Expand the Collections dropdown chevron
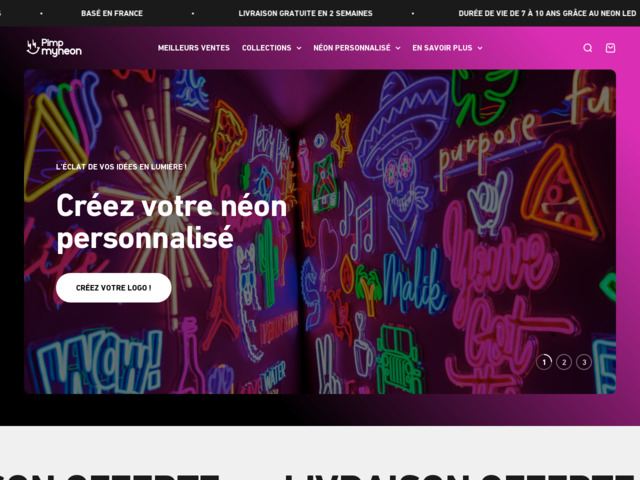The image size is (640, 480). [299, 48]
